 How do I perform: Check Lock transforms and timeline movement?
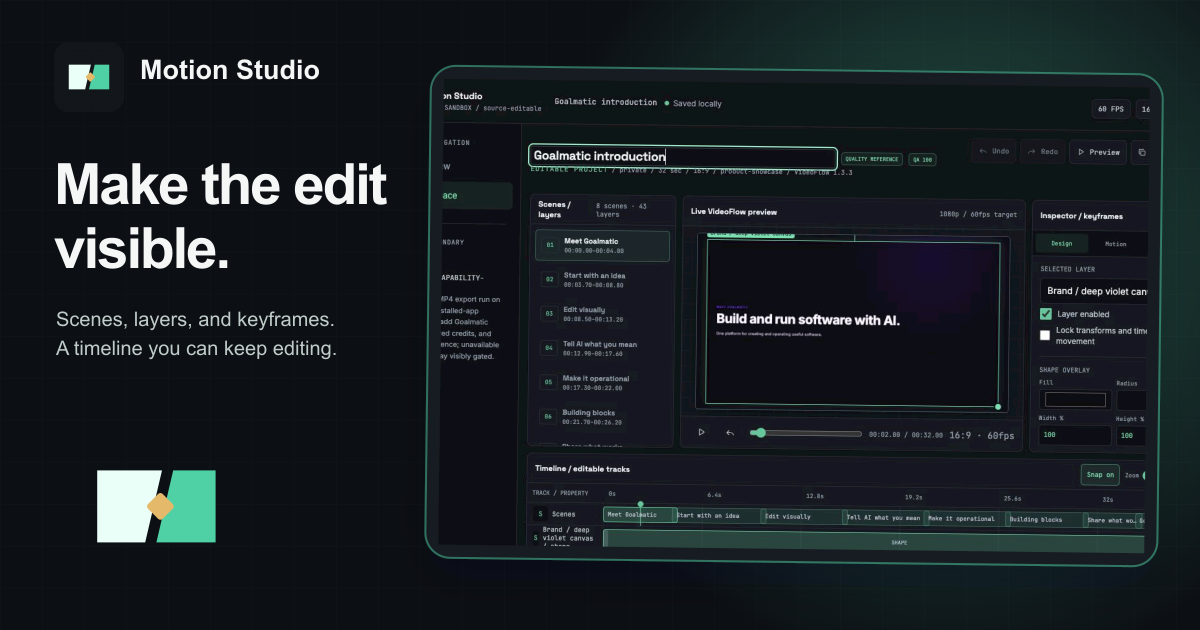pos(1046,335)
